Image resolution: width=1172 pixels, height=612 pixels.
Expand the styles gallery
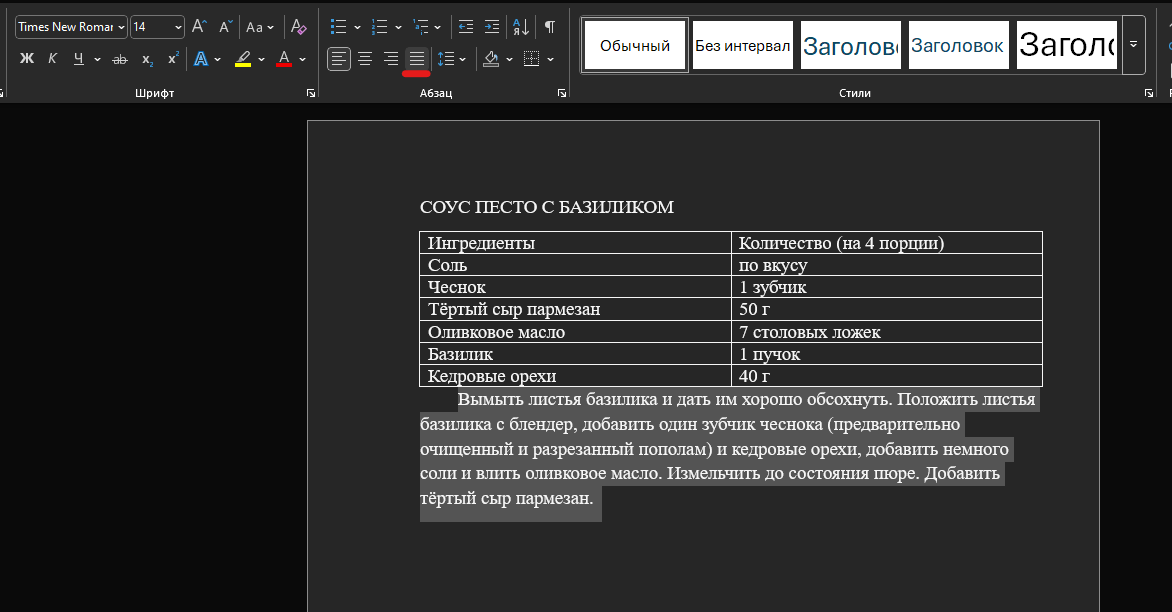pyautogui.click(x=1133, y=45)
